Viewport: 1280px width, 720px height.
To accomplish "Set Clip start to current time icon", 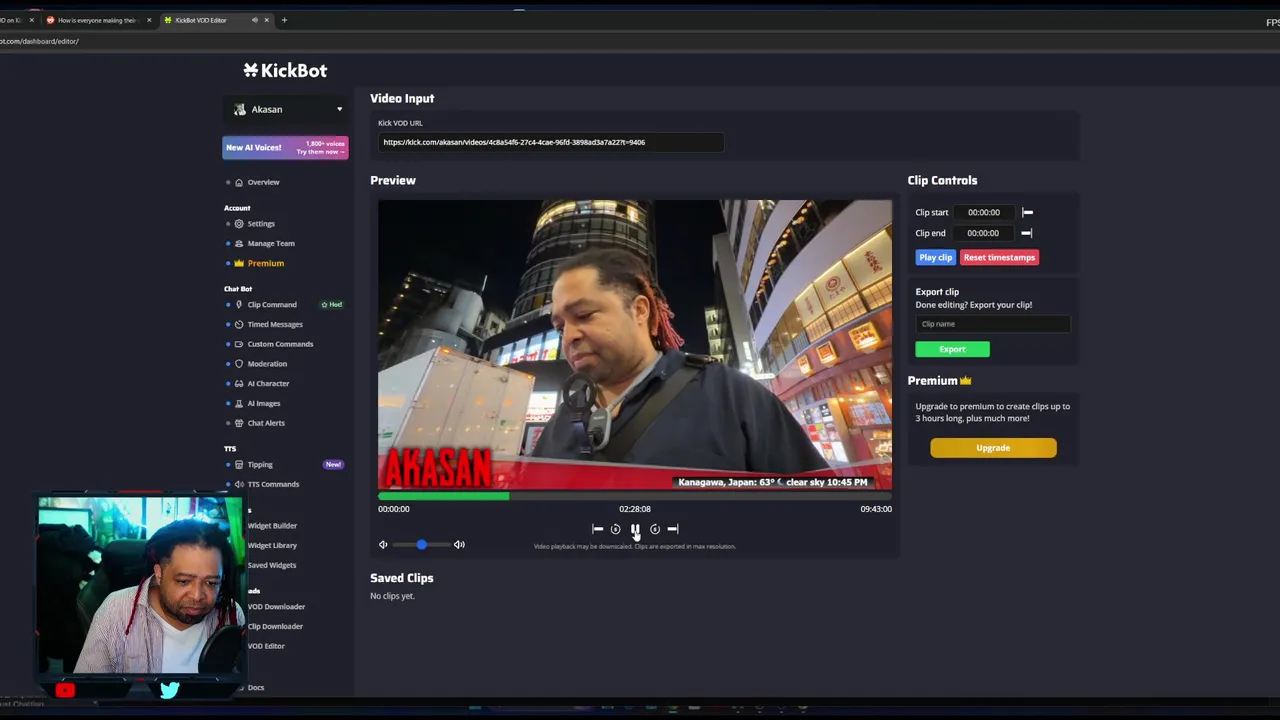I will pyautogui.click(x=1027, y=212).
